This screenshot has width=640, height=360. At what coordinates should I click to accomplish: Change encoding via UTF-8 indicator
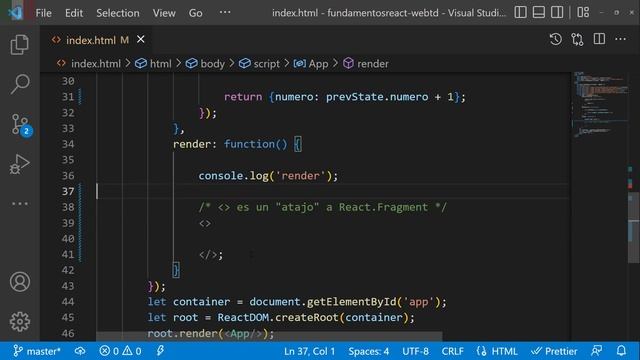(416, 351)
